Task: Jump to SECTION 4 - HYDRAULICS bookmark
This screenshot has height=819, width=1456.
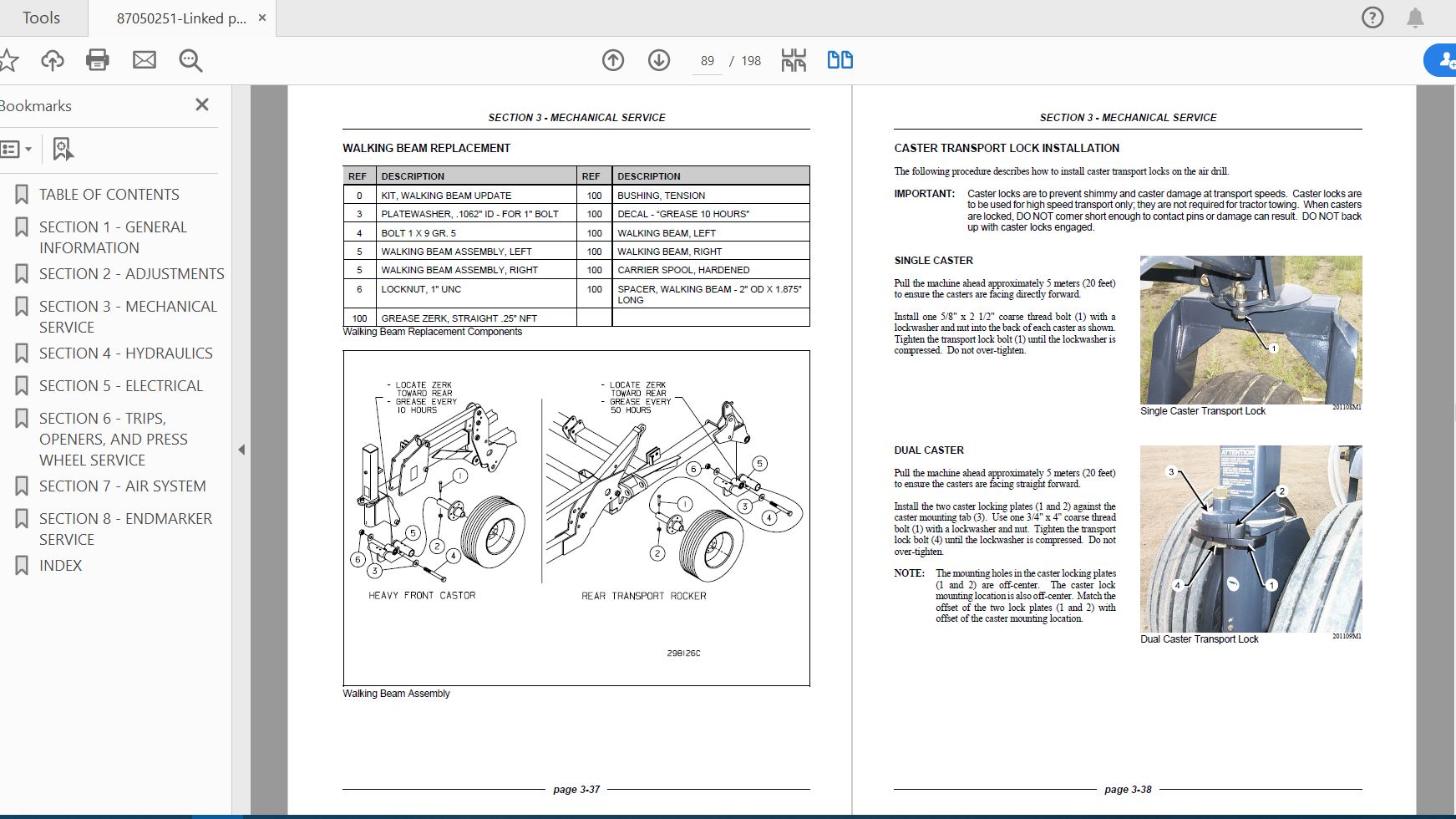Action: tap(124, 353)
